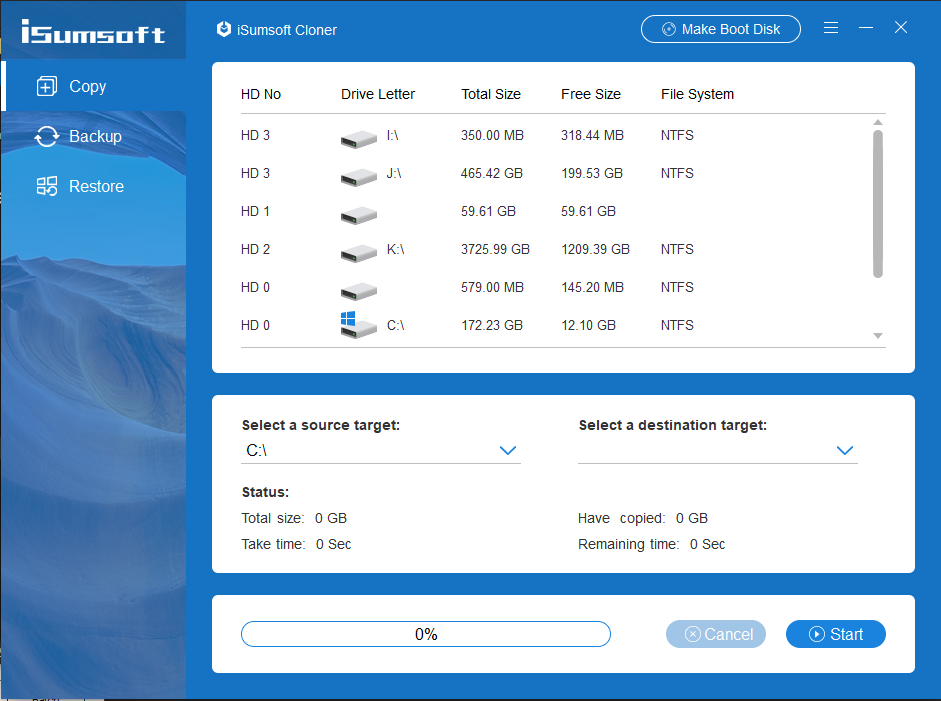The width and height of the screenshot is (941, 701).
Task: Click the J:\ drive letter text
Action: 394,173
